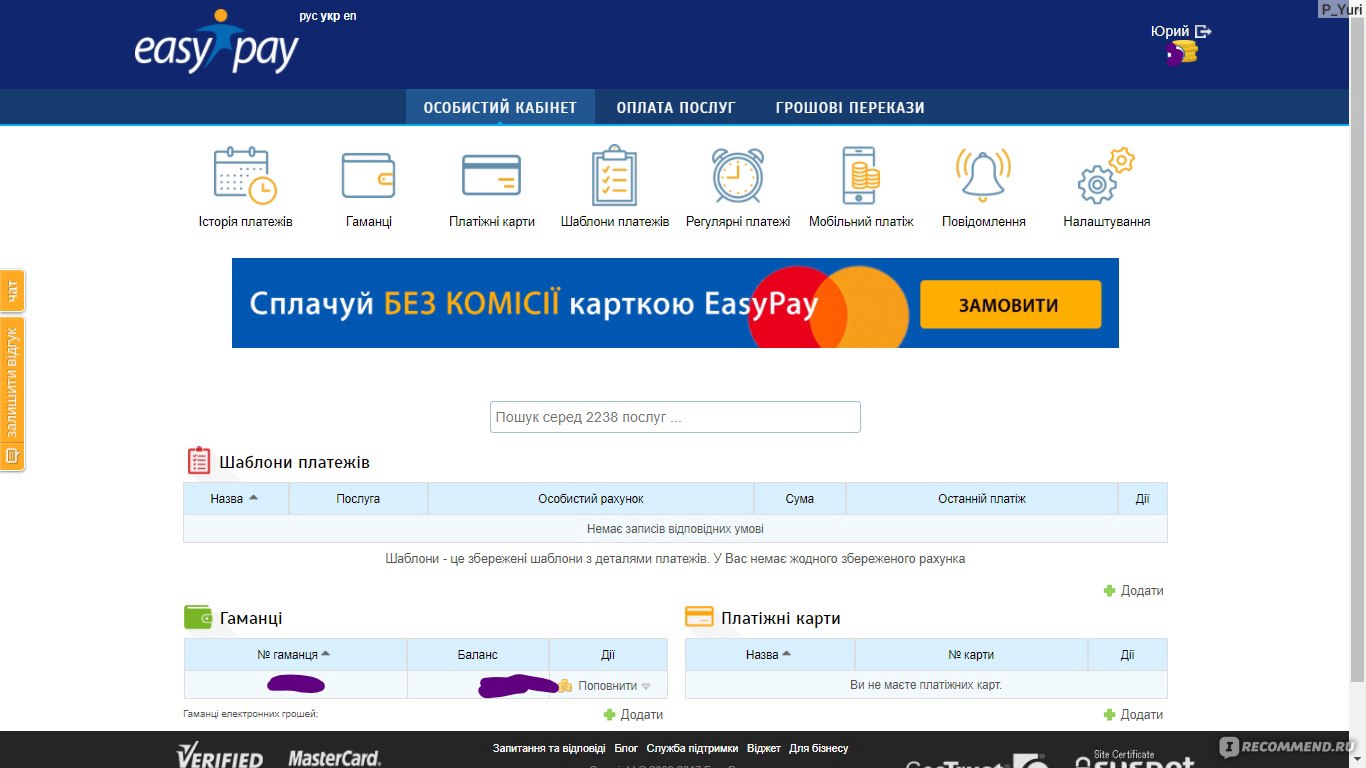This screenshot has height=768, width=1366.
Task: Click the Особистий рахунок column header
Action: click(x=591, y=498)
